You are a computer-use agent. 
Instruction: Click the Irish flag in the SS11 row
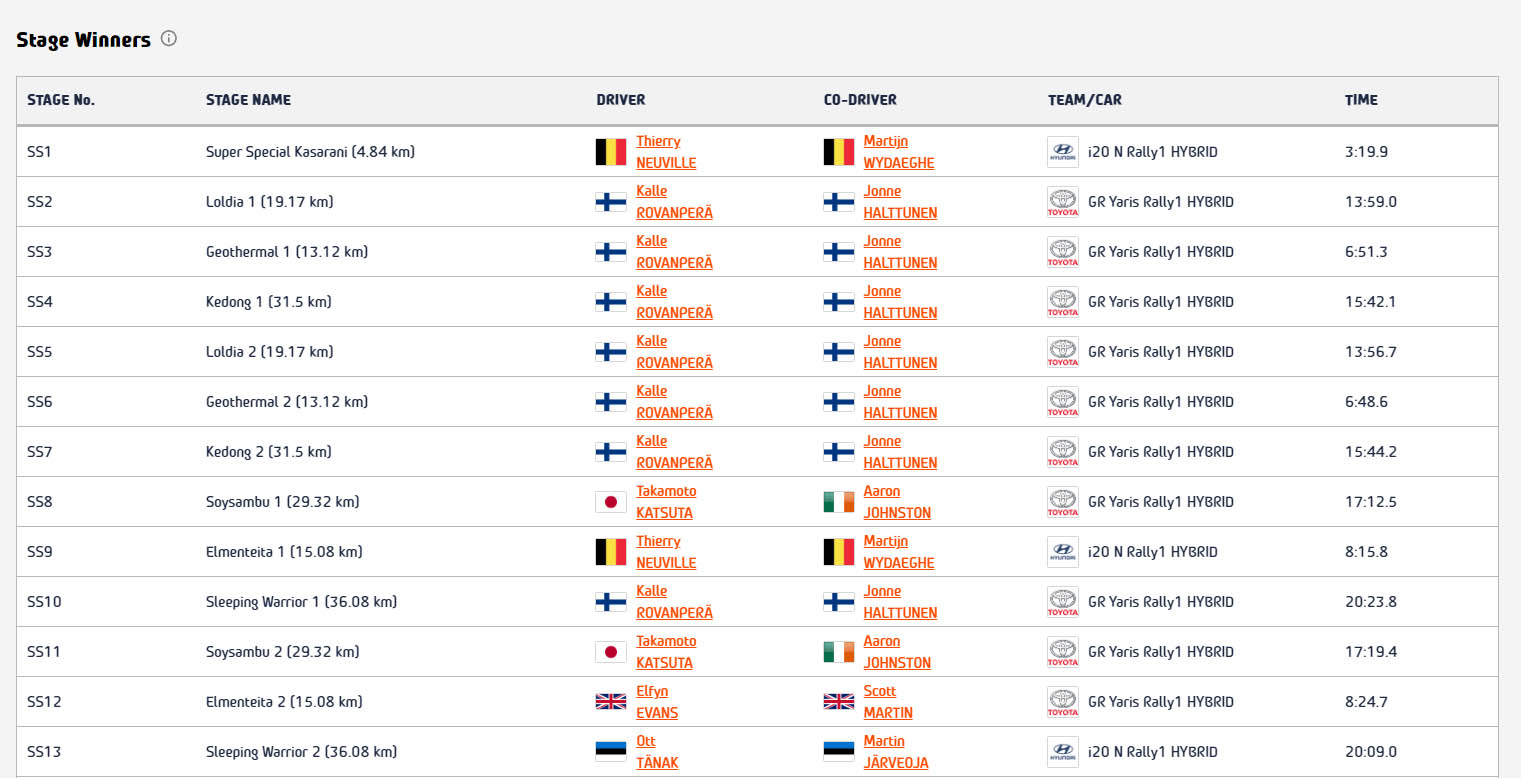click(839, 652)
